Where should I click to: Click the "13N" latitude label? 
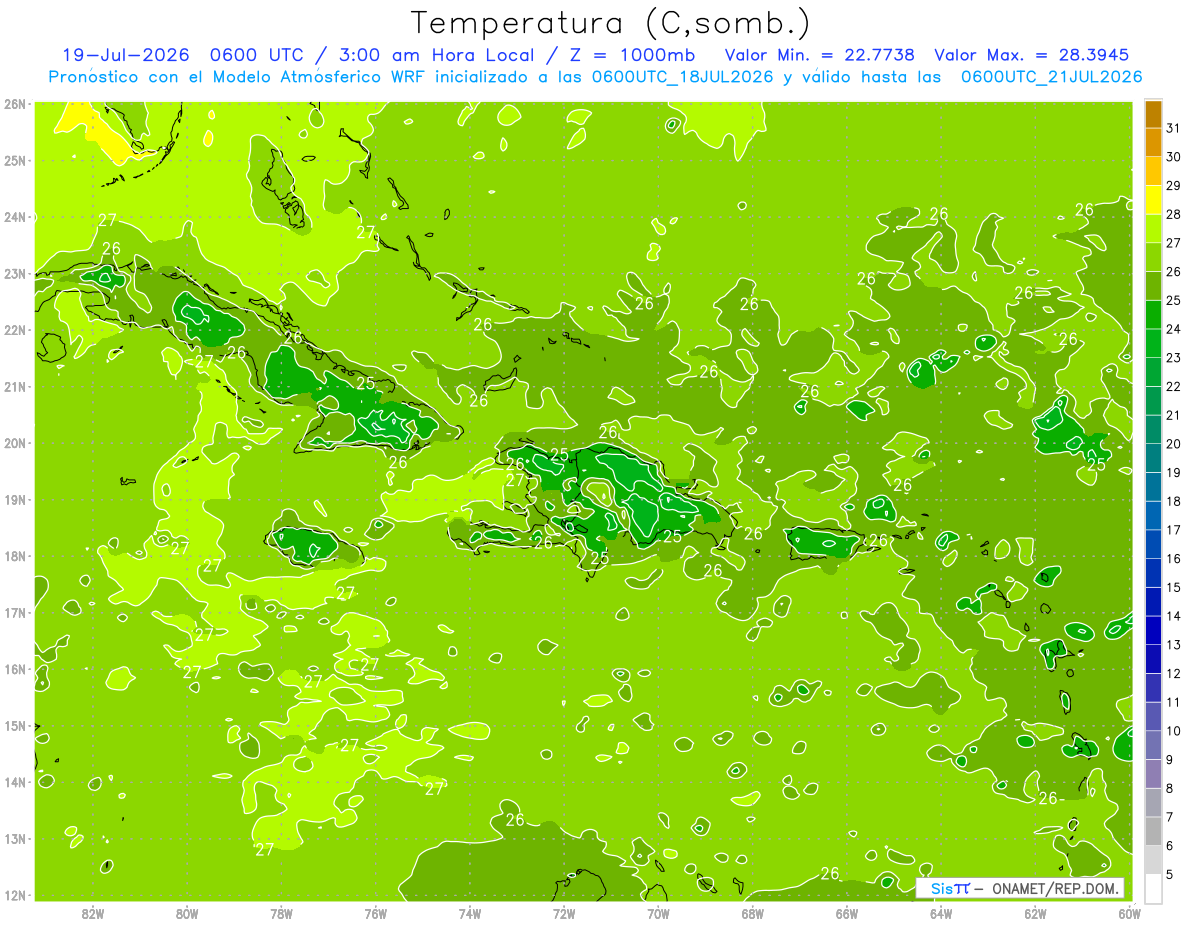point(14,838)
